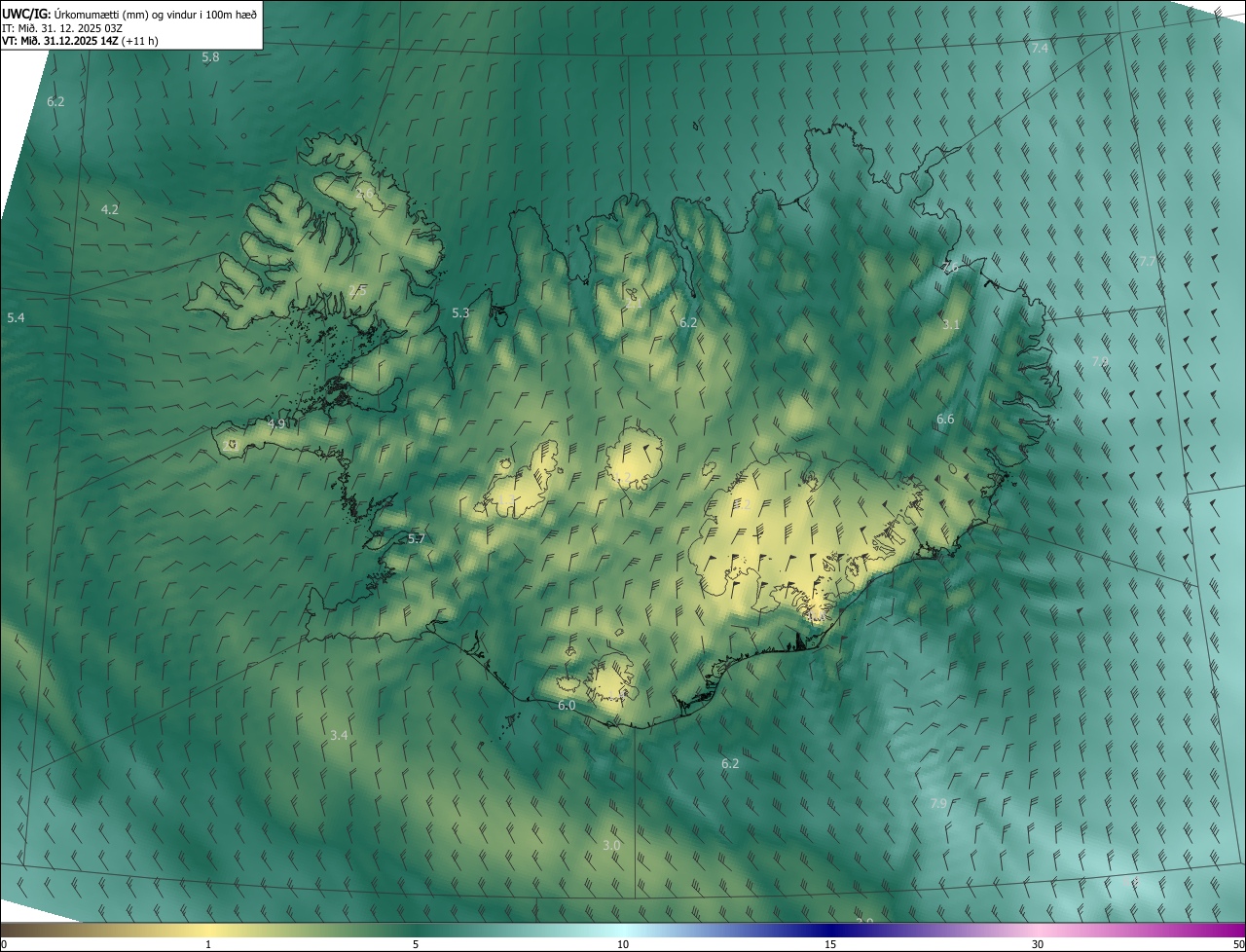The image size is (1246, 952).
Task: Click the 7.4 value label on the map
Action: 1040,48
